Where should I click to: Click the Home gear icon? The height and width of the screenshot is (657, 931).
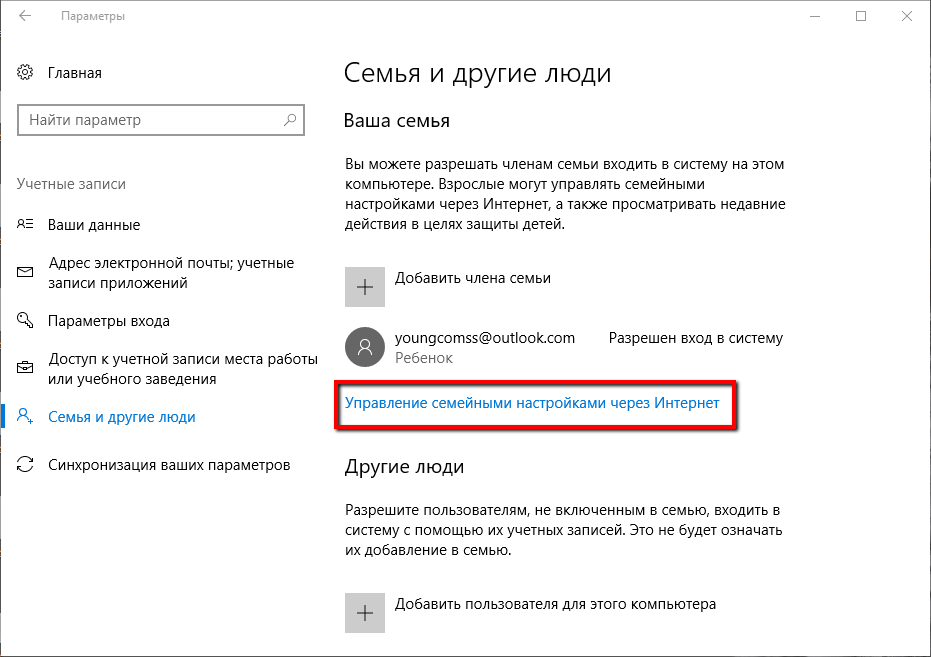coord(26,73)
